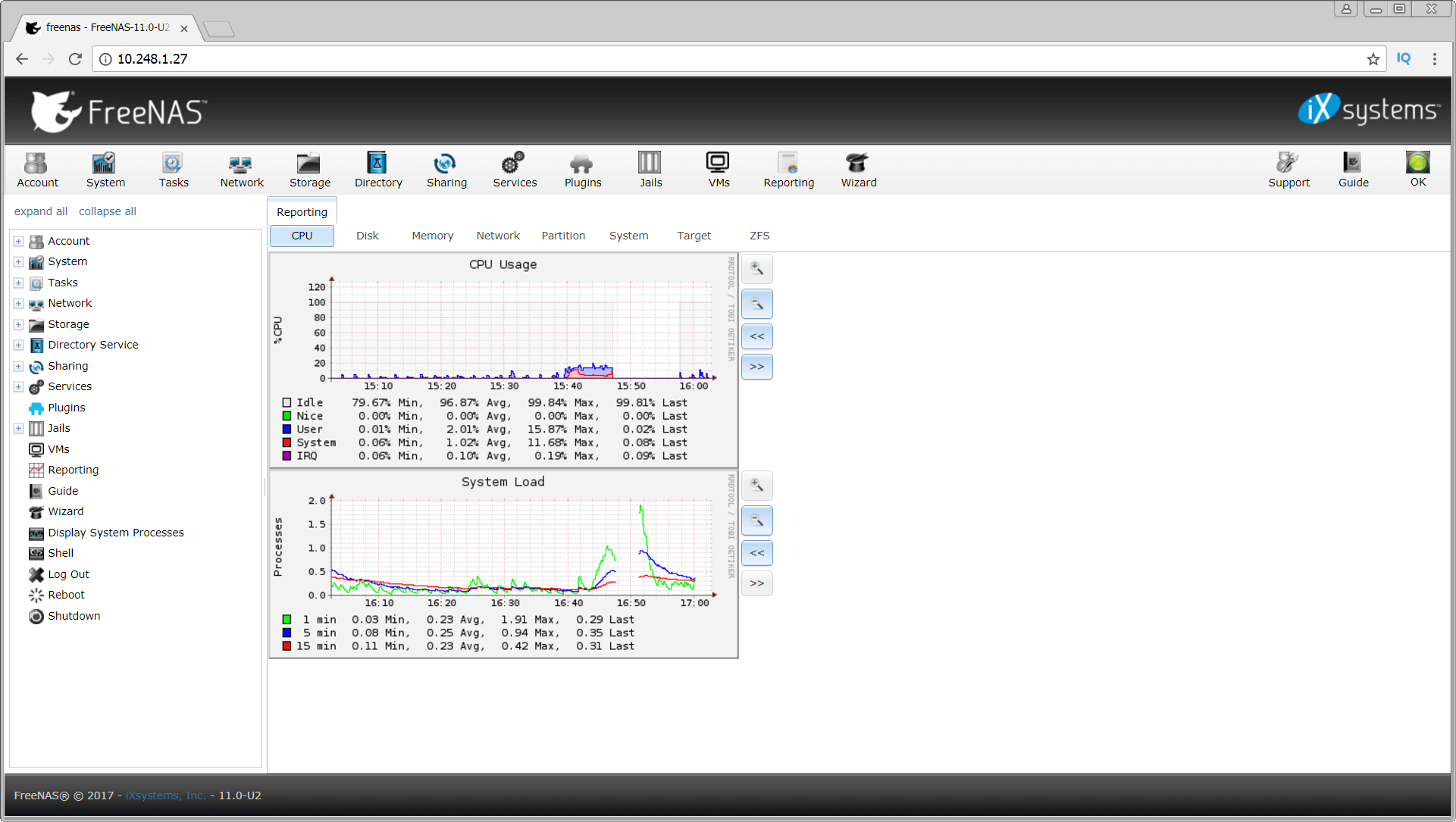Open the System toolbar icon
The image size is (1456, 822).
pos(105,170)
